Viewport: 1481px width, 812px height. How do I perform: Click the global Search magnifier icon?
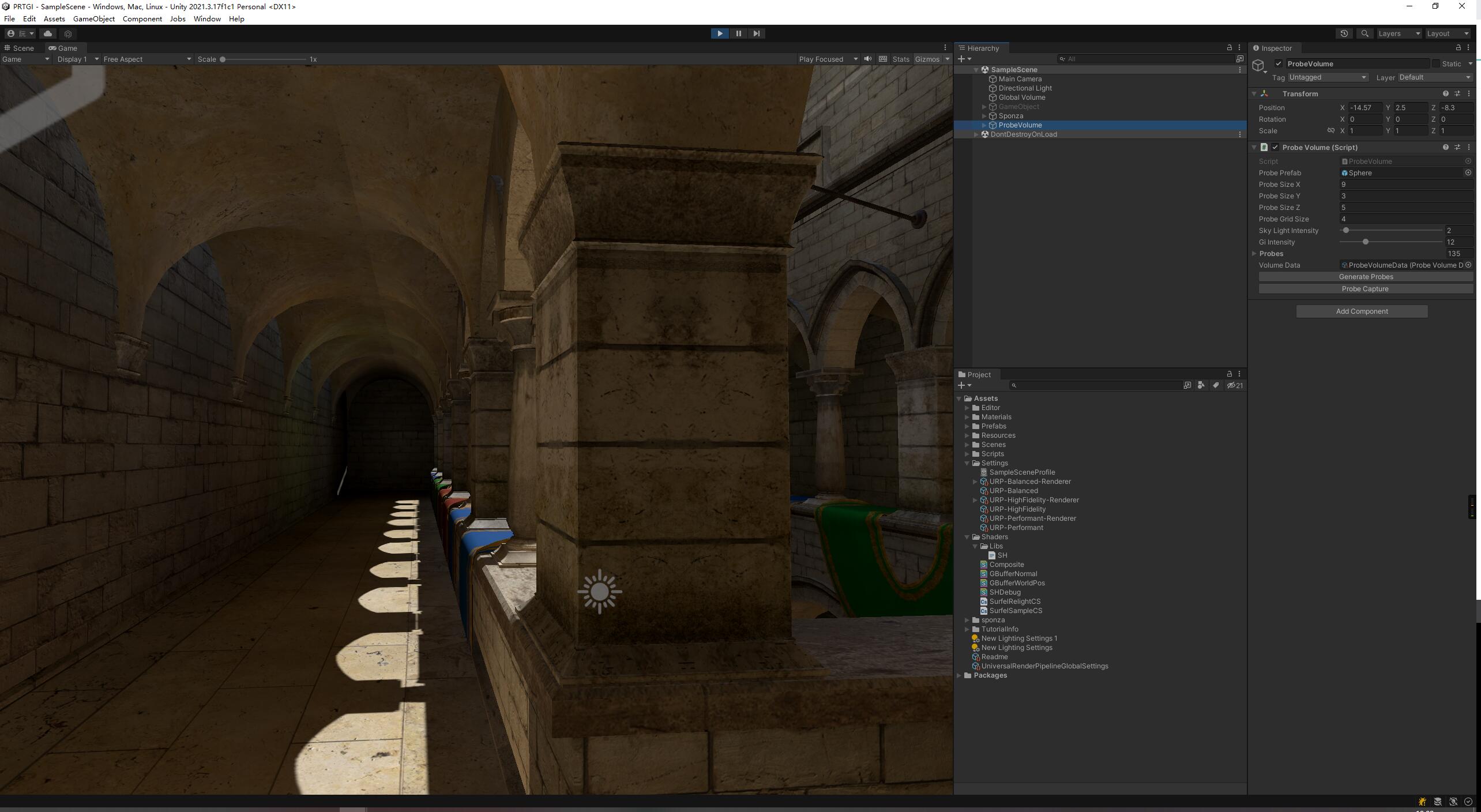[x=1365, y=33]
